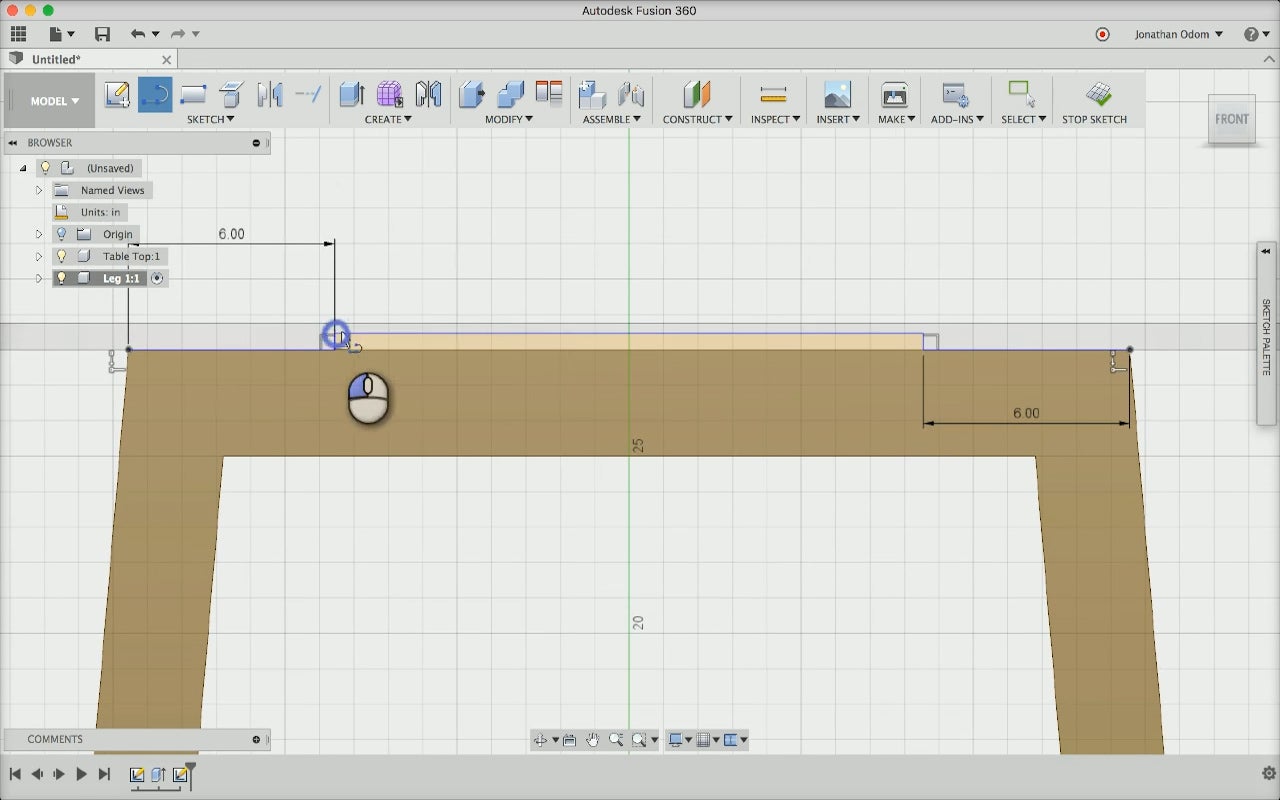Select the Create Sketch tool icon
The width and height of the screenshot is (1280, 800).
[x=117, y=95]
